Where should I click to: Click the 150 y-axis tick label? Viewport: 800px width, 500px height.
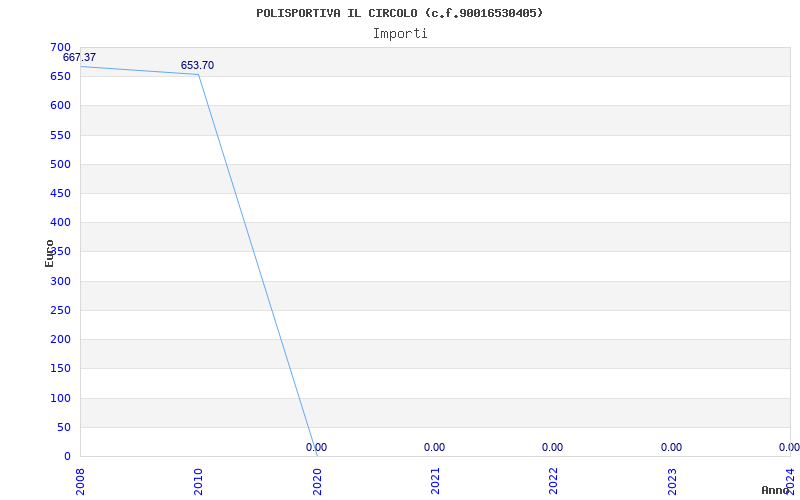point(60,368)
